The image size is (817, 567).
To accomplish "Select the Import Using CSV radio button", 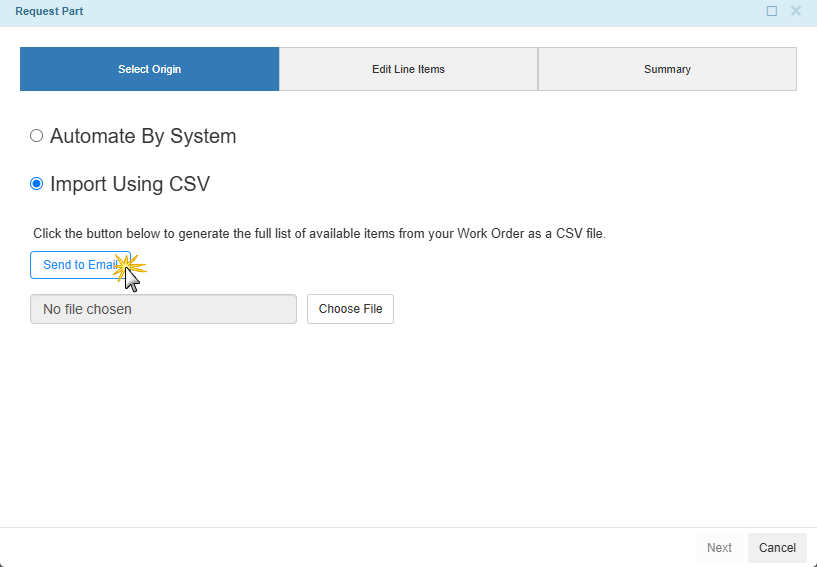I will point(37,184).
